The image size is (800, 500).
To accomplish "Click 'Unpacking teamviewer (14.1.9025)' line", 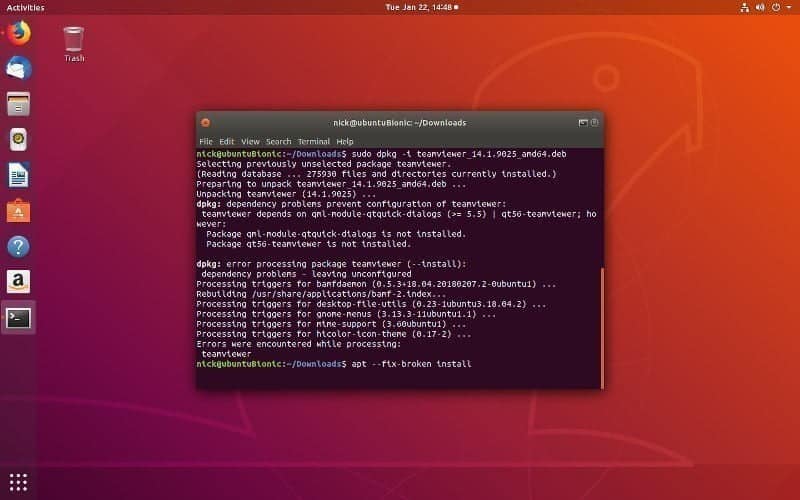I will (286, 194).
